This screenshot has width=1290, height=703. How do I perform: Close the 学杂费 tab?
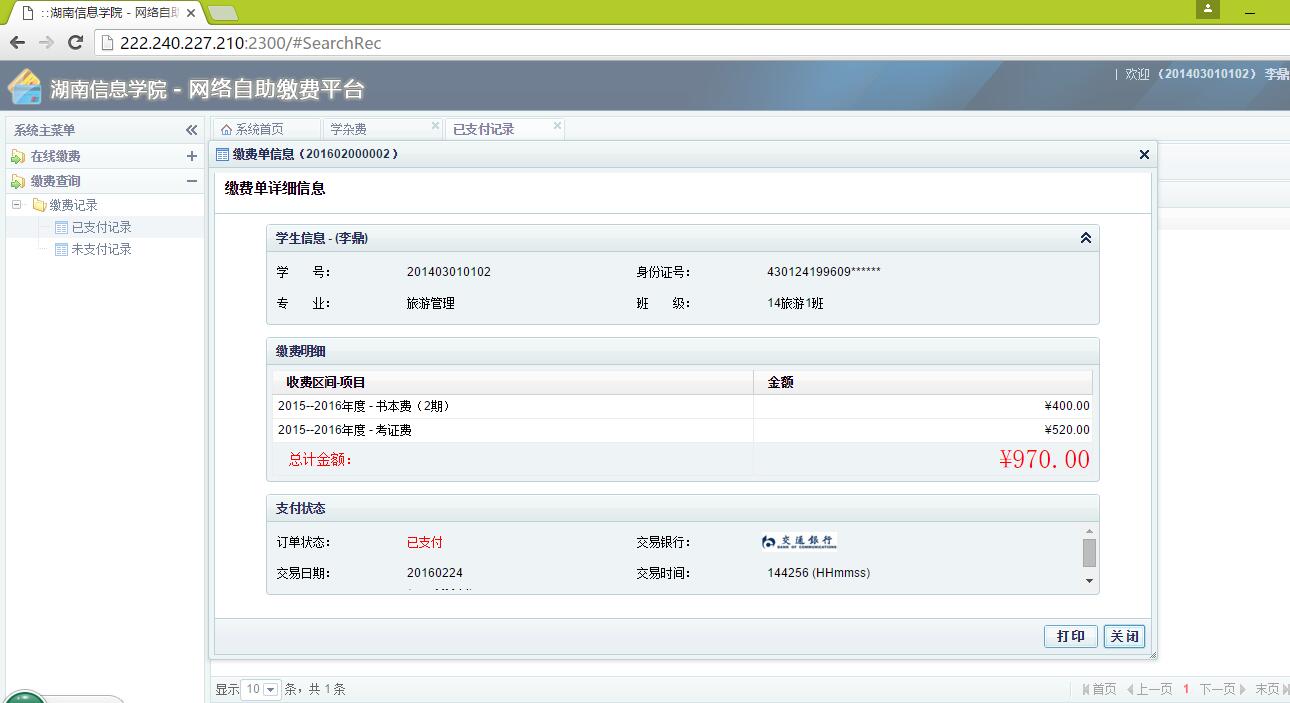click(x=435, y=126)
